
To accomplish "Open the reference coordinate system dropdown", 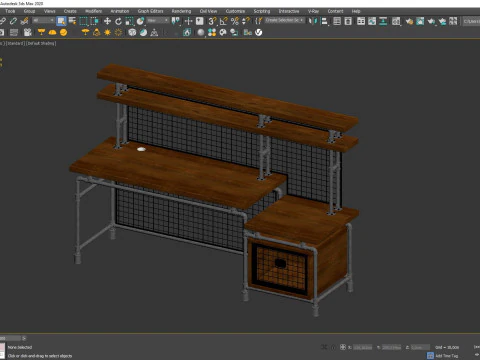I will [x=158, y=21].
